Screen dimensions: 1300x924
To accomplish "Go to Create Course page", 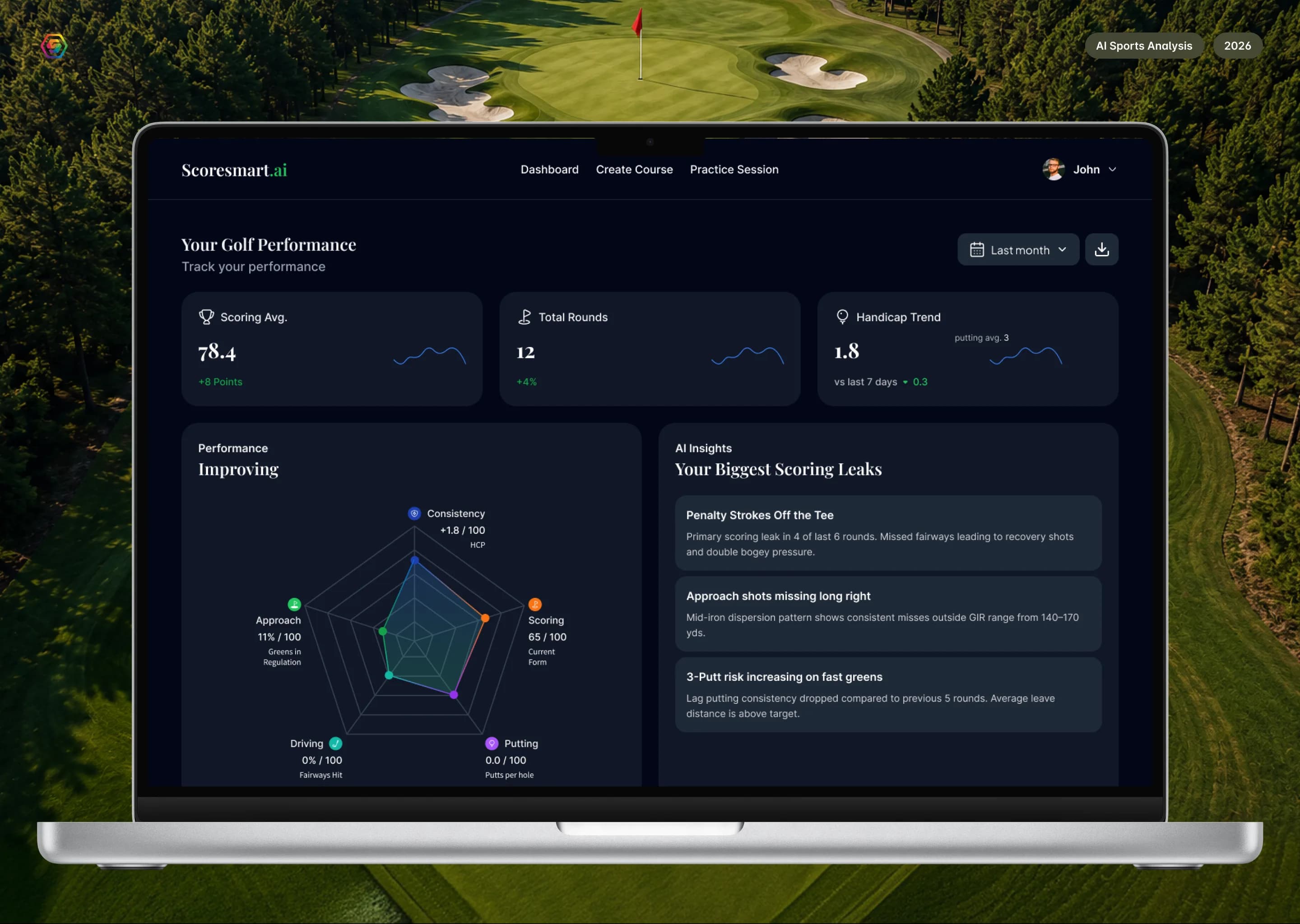I will point(634,170).
